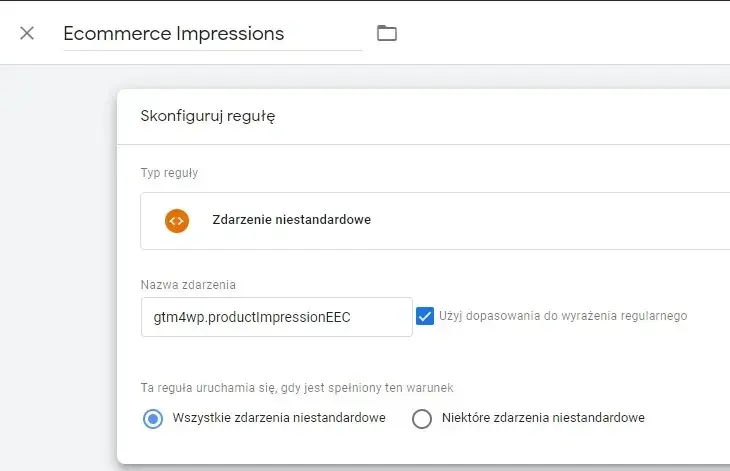Click the "Skonfiguruj regułę" card heading

click(208, 116)
